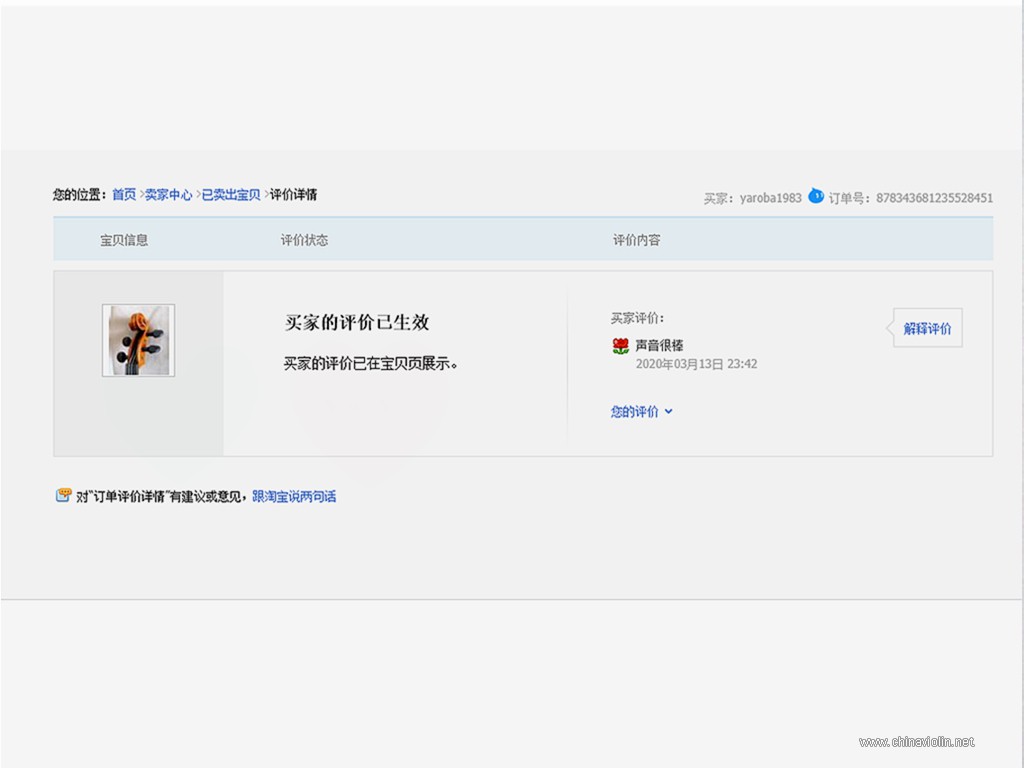Image resolution: width=1024 pixels, height=768 pixels.
Task: Open 卖家中心 breadcrumb link
Action: coord(168,195)
